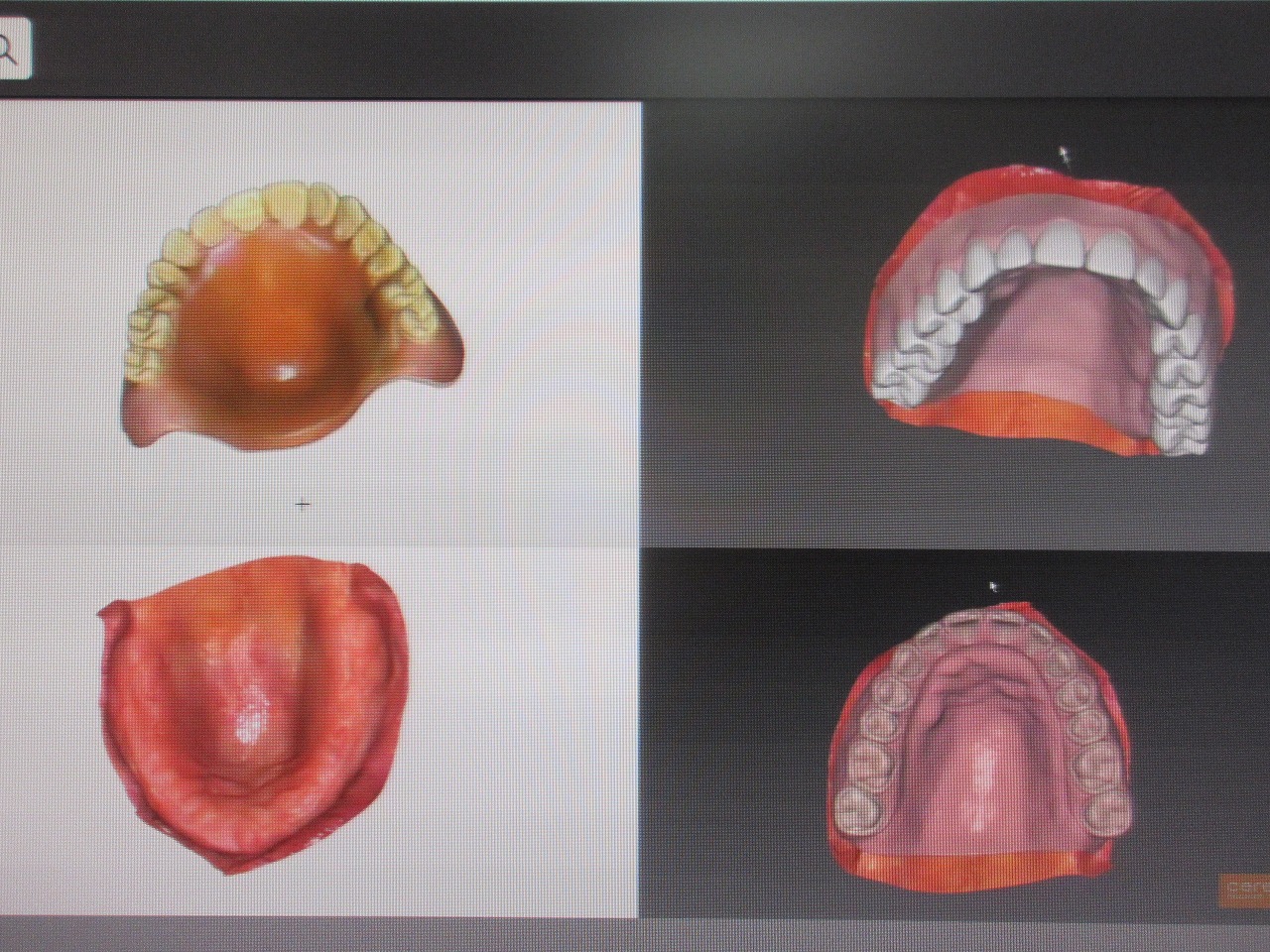Select the red palate tissue scan image
This screenshot has width=1270, height=952.
254,713
